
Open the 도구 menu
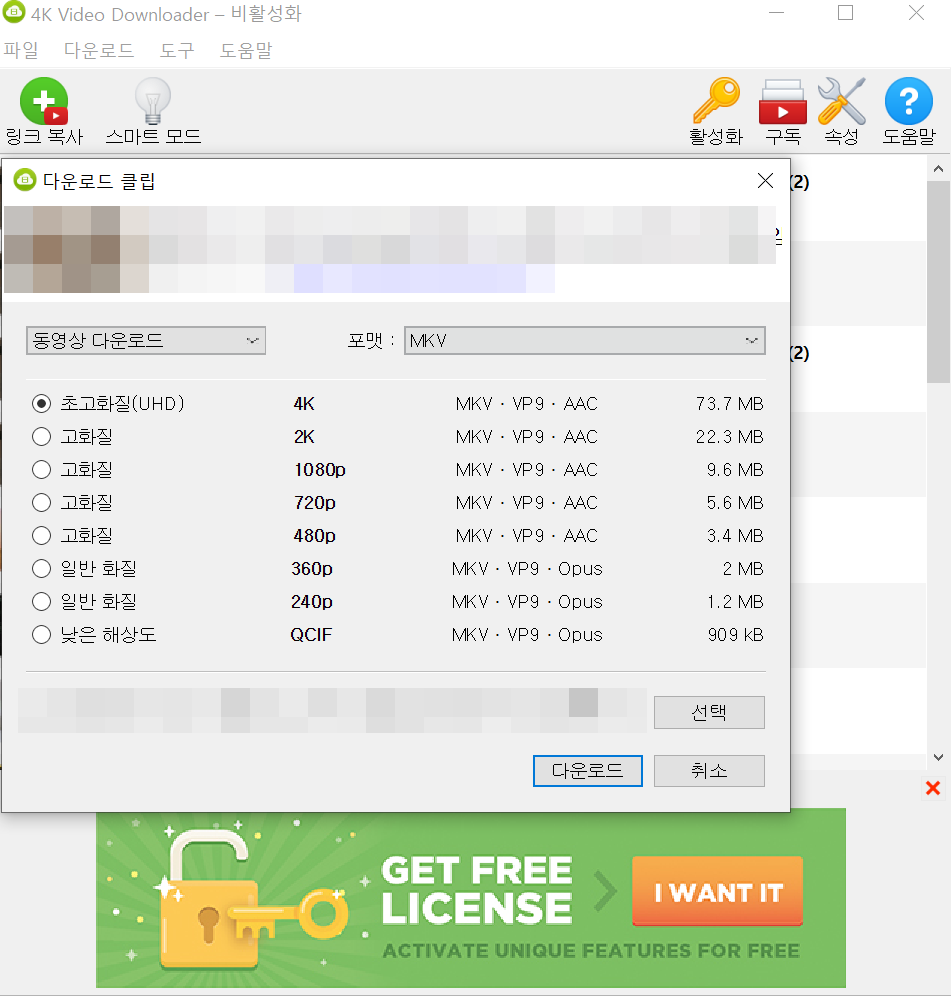click(177, 50)
